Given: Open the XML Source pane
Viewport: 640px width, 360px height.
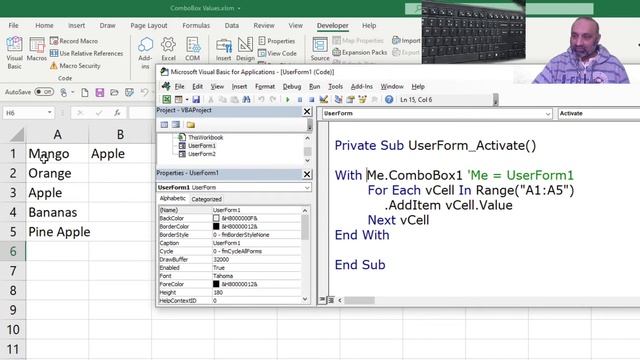Looking at the screenshot, I should 320,49.
